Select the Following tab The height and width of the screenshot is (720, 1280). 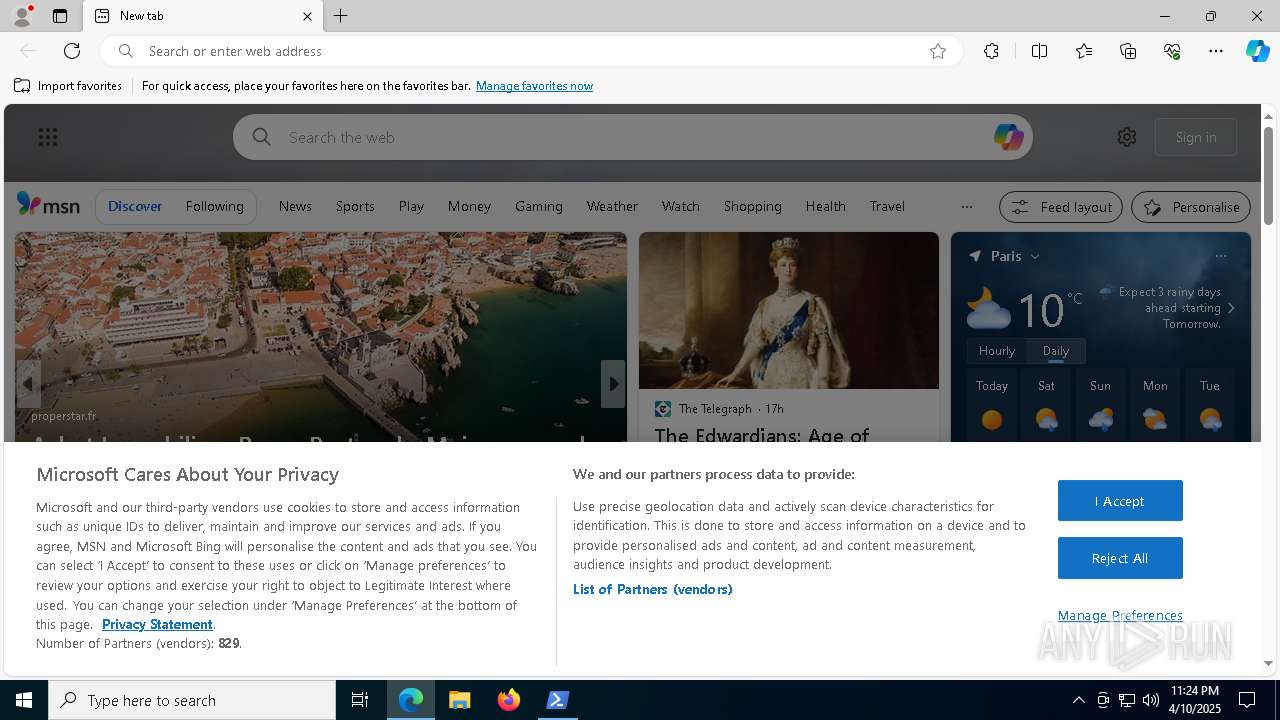[214, 206]
